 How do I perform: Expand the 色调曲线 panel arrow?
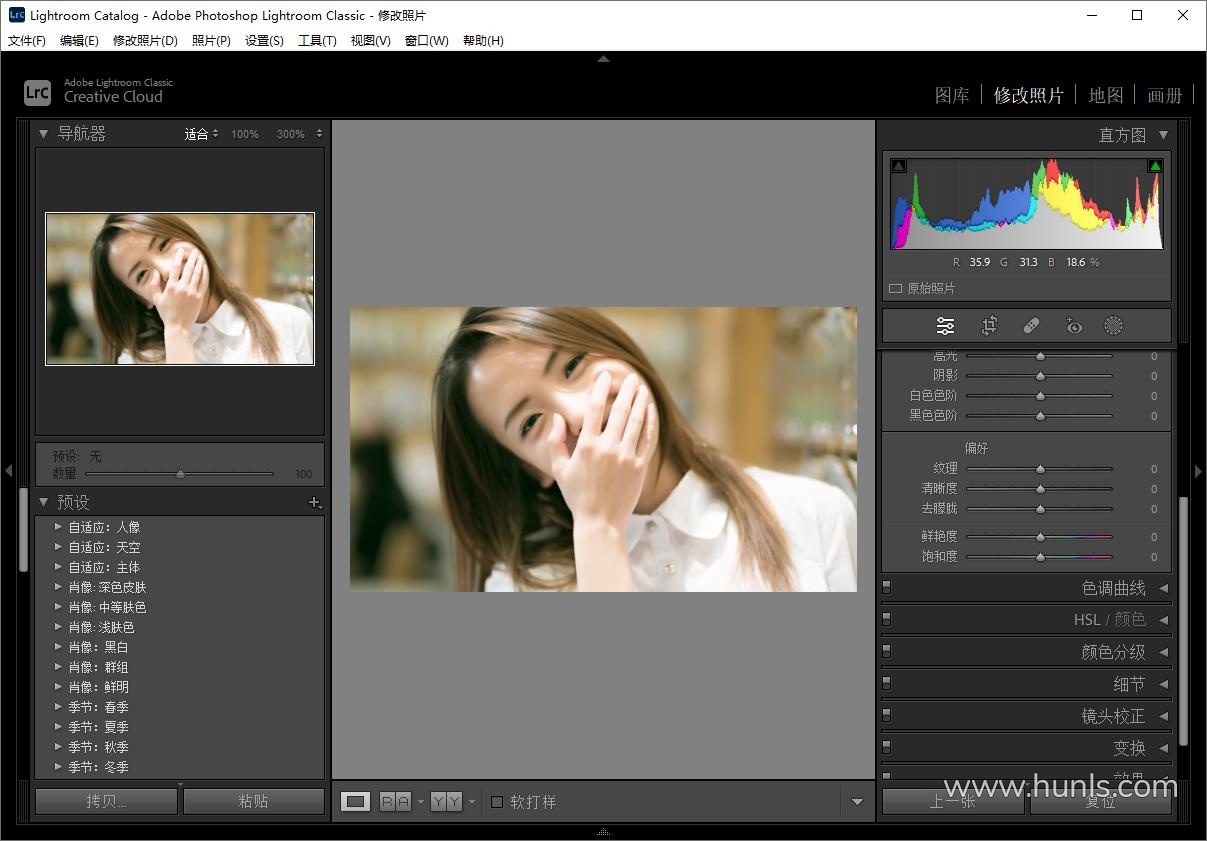[1163, 588]
